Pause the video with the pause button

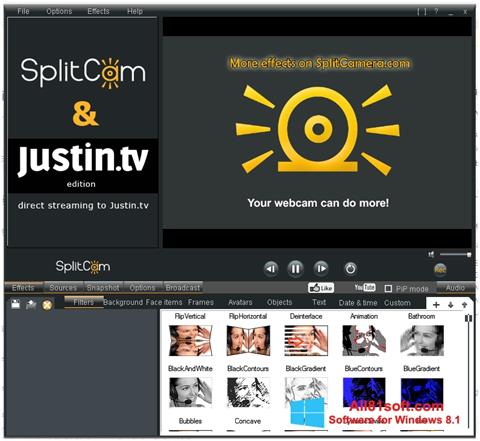tap(295, 269)
